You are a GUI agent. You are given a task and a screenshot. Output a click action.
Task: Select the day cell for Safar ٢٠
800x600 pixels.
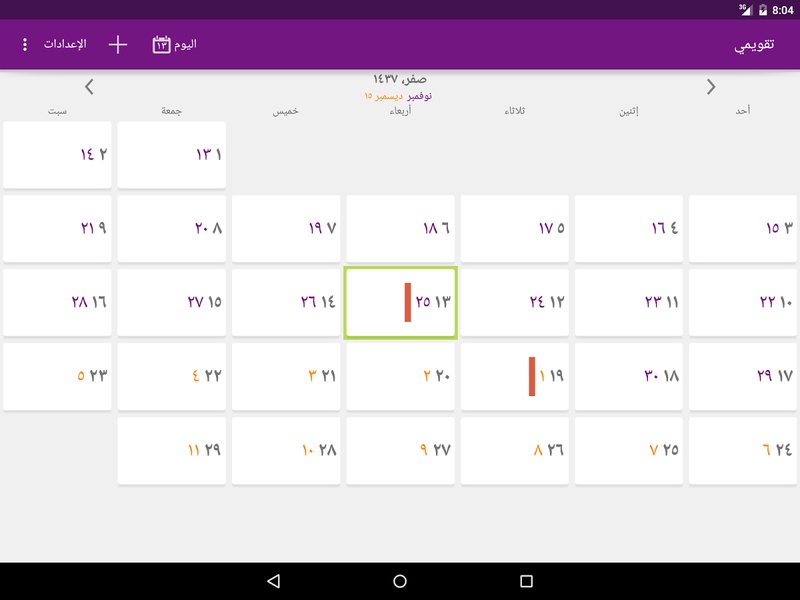[401, 376]
